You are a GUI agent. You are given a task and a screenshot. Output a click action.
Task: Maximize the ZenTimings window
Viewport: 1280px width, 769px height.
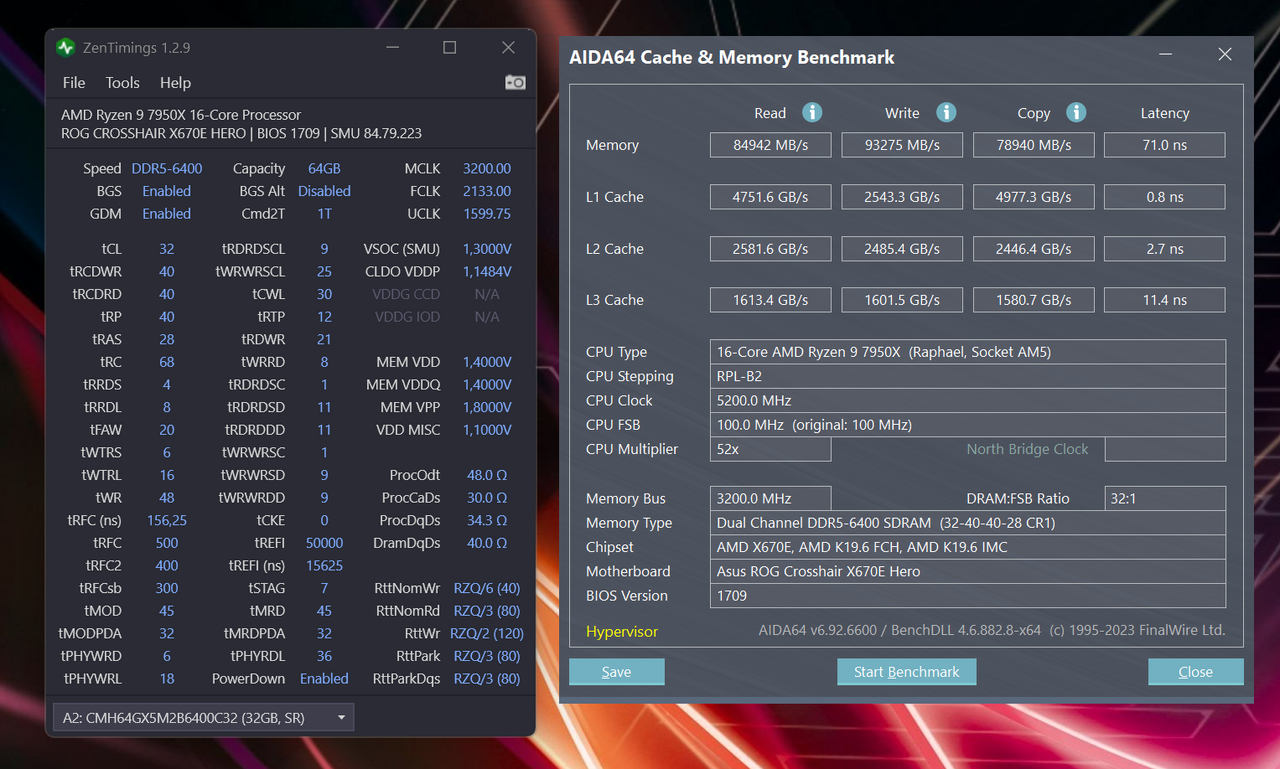click(450, 48)
